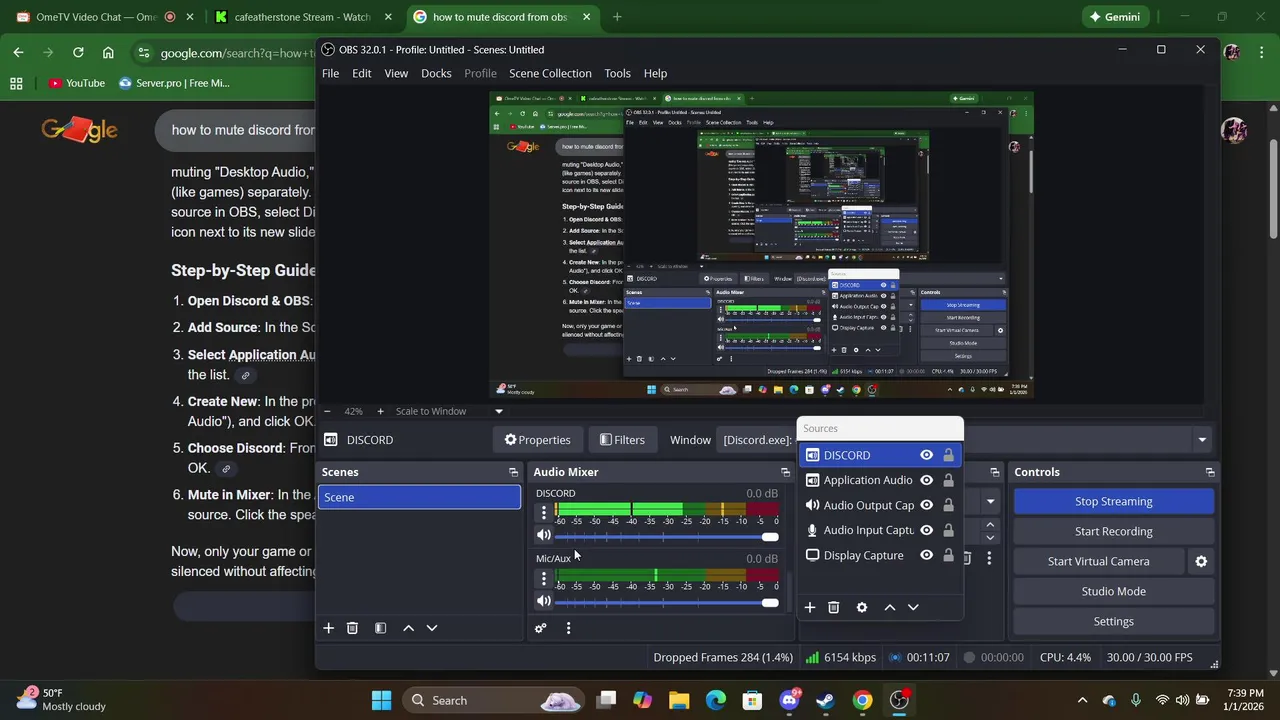Add a source with the Sources plus icon
Screen dimensions: 1280x720
810,607
